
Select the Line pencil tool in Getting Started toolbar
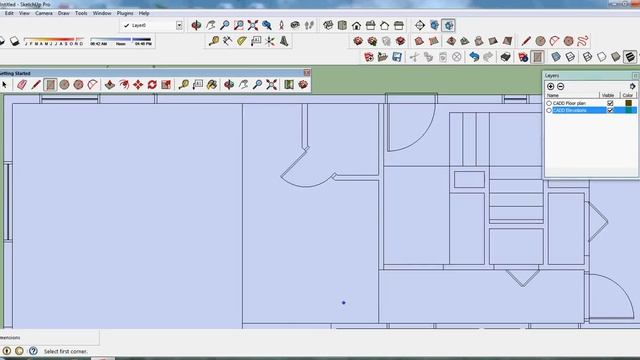pyautogui.click(x=36, y=84)
